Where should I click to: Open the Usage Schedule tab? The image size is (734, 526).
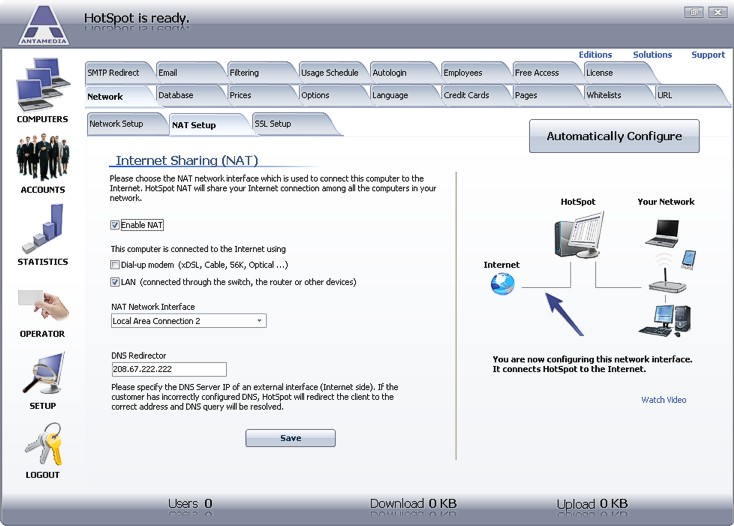click(x=330, y=73)
